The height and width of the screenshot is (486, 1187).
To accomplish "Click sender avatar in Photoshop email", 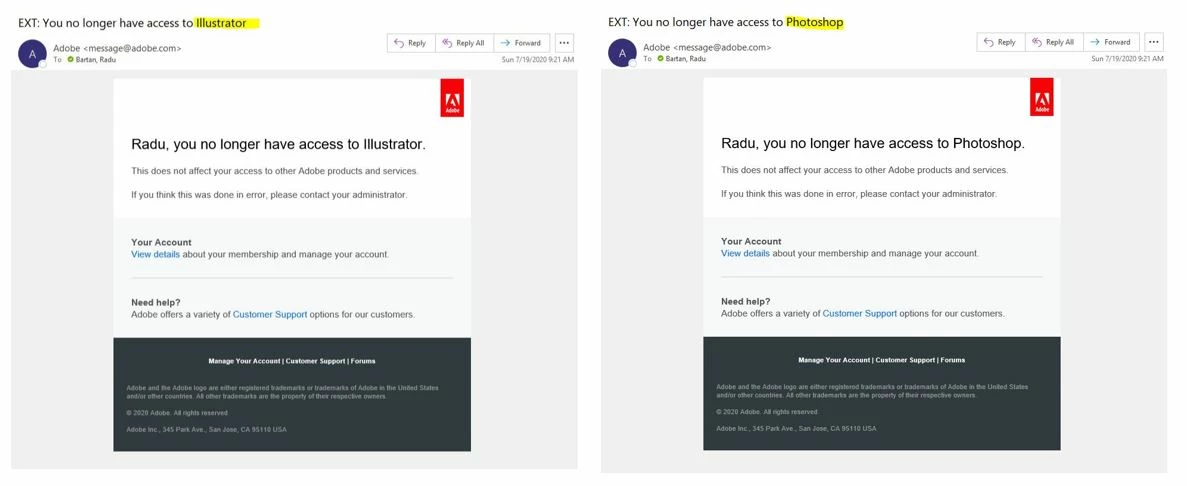I will [622, 54].
